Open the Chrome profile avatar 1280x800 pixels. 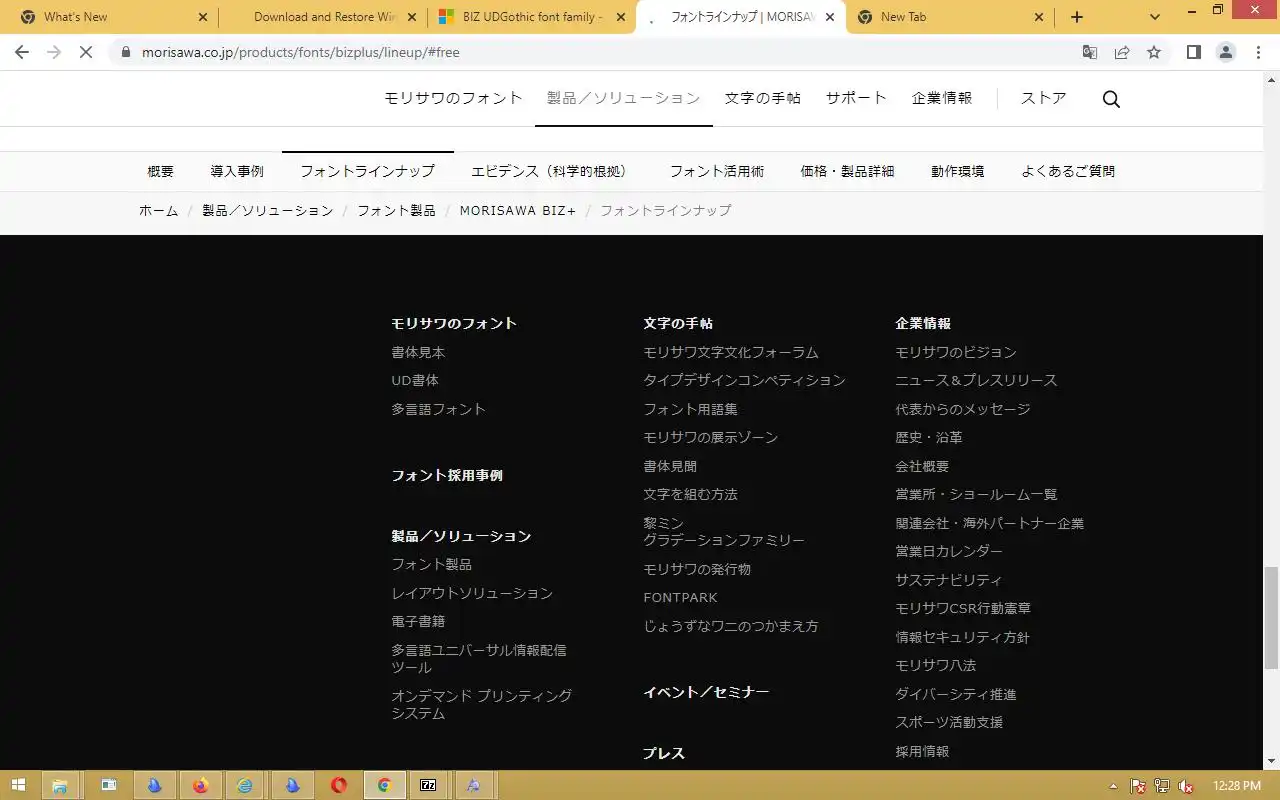[1226, 52]
